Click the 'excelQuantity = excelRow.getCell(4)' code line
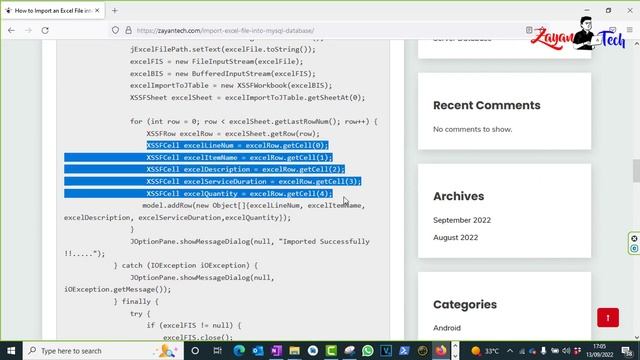The width and height of the screenshot is (640, 360). pos(240,193)
